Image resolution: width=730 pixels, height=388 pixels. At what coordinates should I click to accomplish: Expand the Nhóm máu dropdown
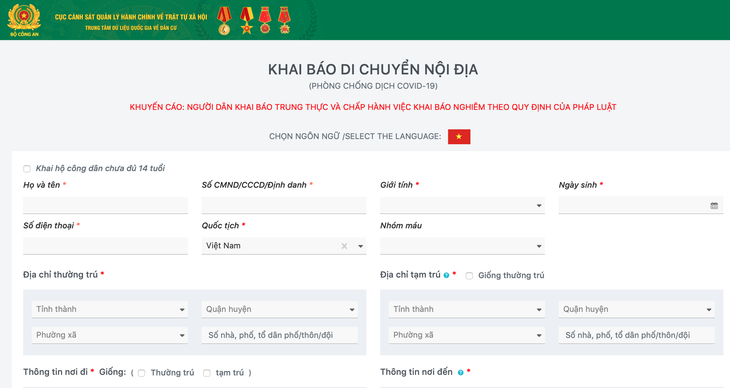coord(462,246)
